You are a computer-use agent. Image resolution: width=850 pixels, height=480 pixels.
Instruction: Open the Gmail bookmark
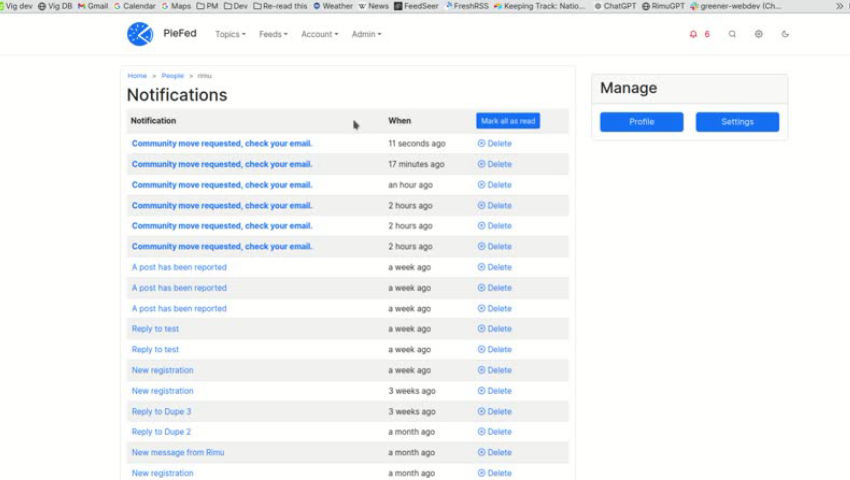pos(93,6)
